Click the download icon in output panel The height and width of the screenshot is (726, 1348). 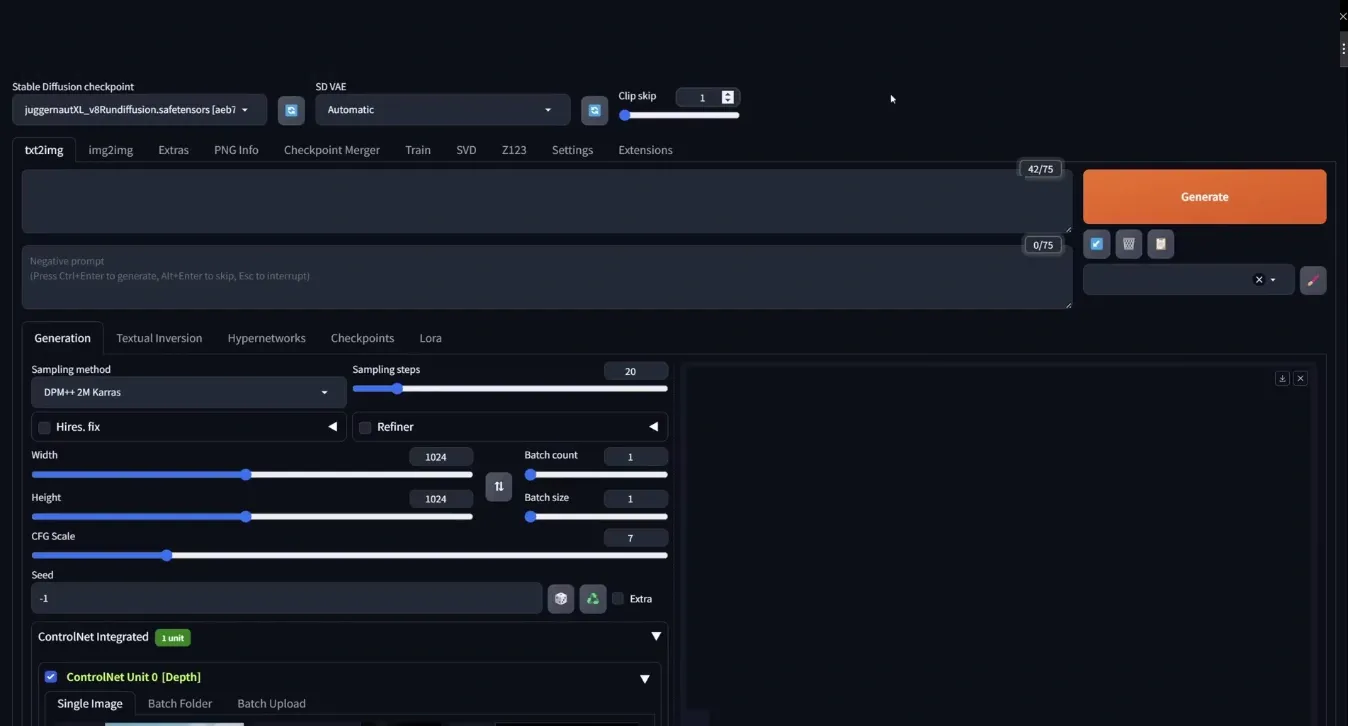click(1282, 379)
